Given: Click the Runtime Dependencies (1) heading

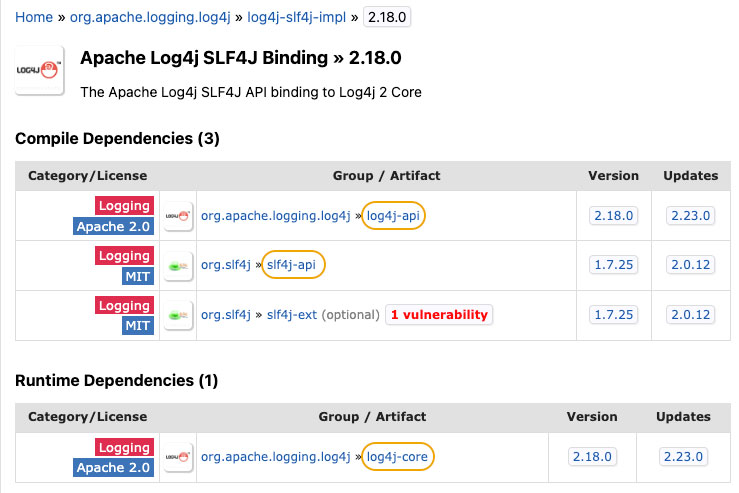Looking at the screenshot, I should [116, 381].
